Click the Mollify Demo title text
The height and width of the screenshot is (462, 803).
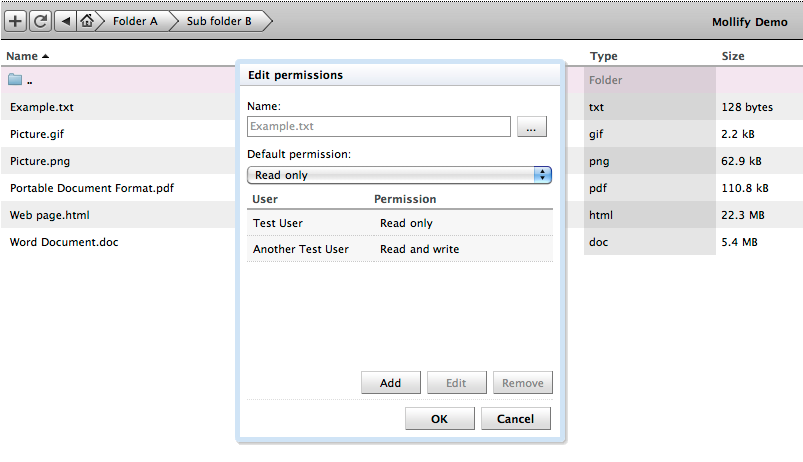point(750,22)
